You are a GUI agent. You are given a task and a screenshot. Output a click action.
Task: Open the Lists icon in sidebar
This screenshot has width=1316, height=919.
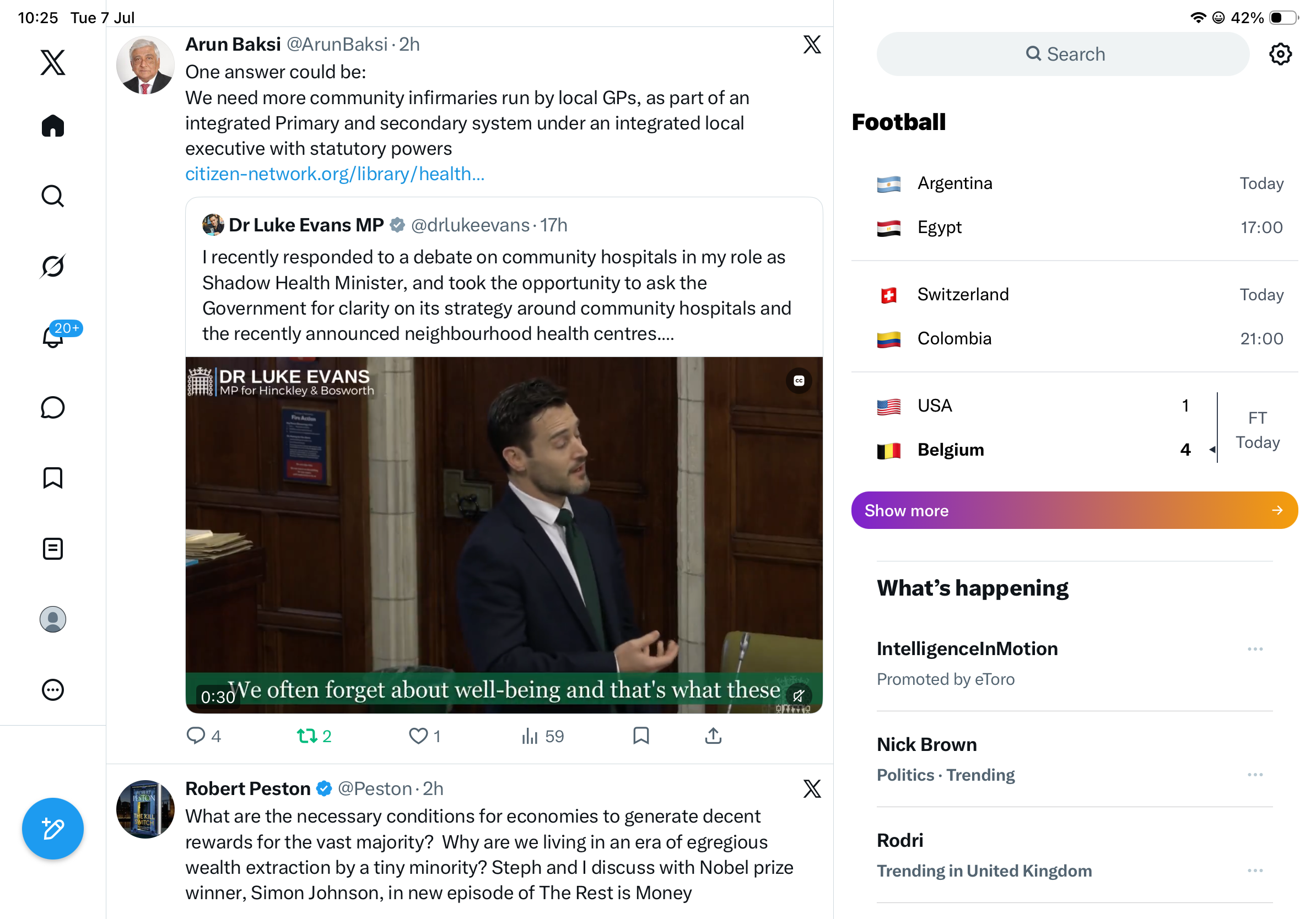pyautogui.click(x=53, y=549)
